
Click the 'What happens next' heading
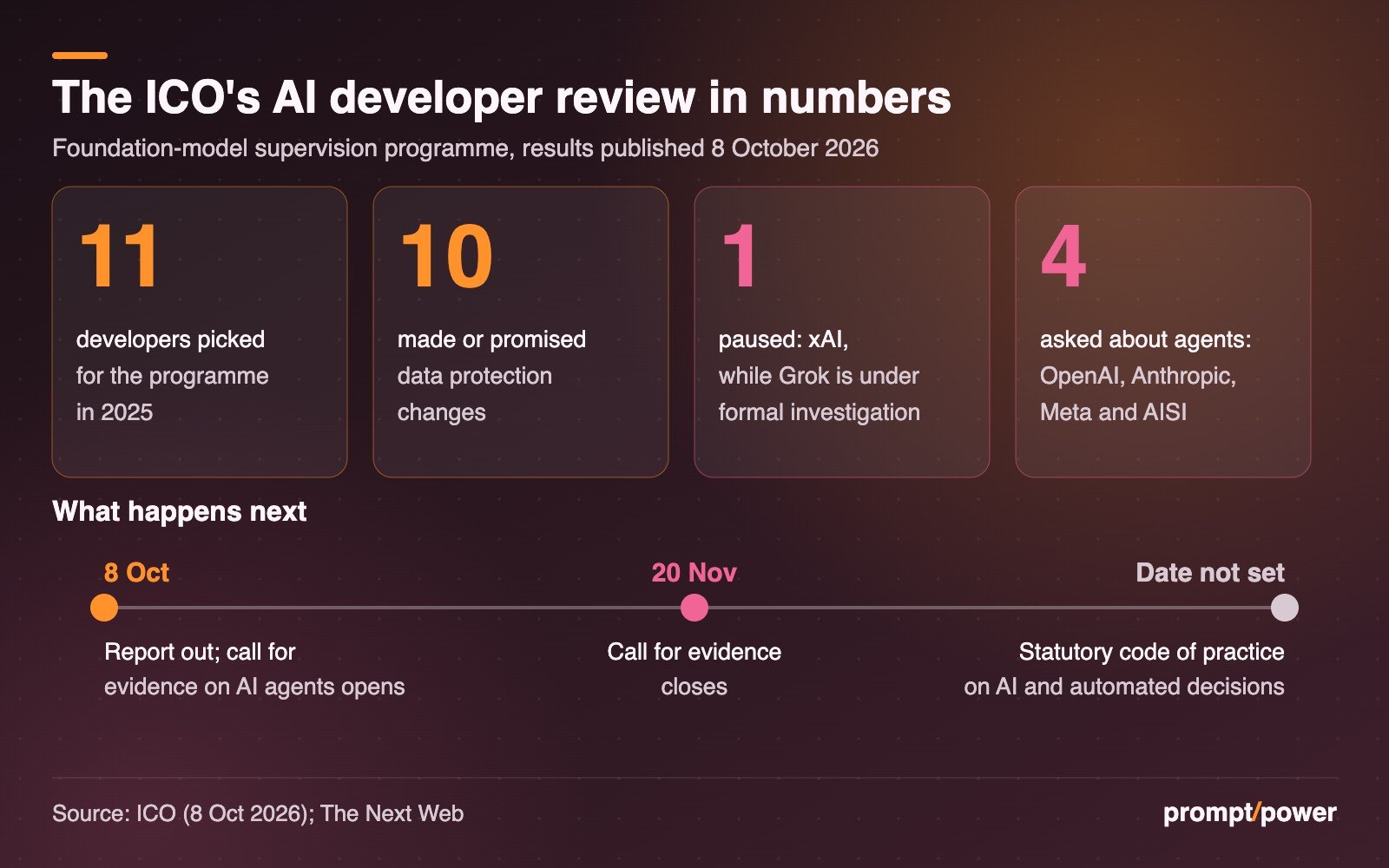(180, 511)
